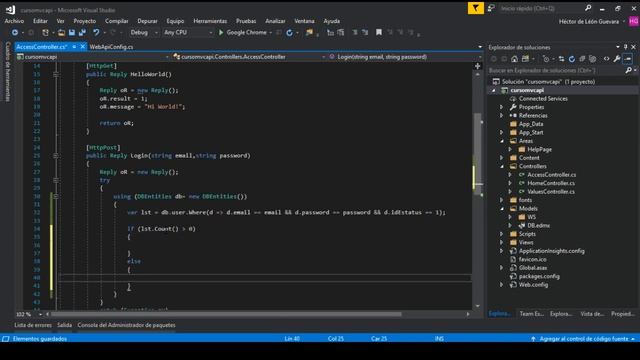Select Web.config in Solution Explorer

pyautogui.click(x=533, y=285)
